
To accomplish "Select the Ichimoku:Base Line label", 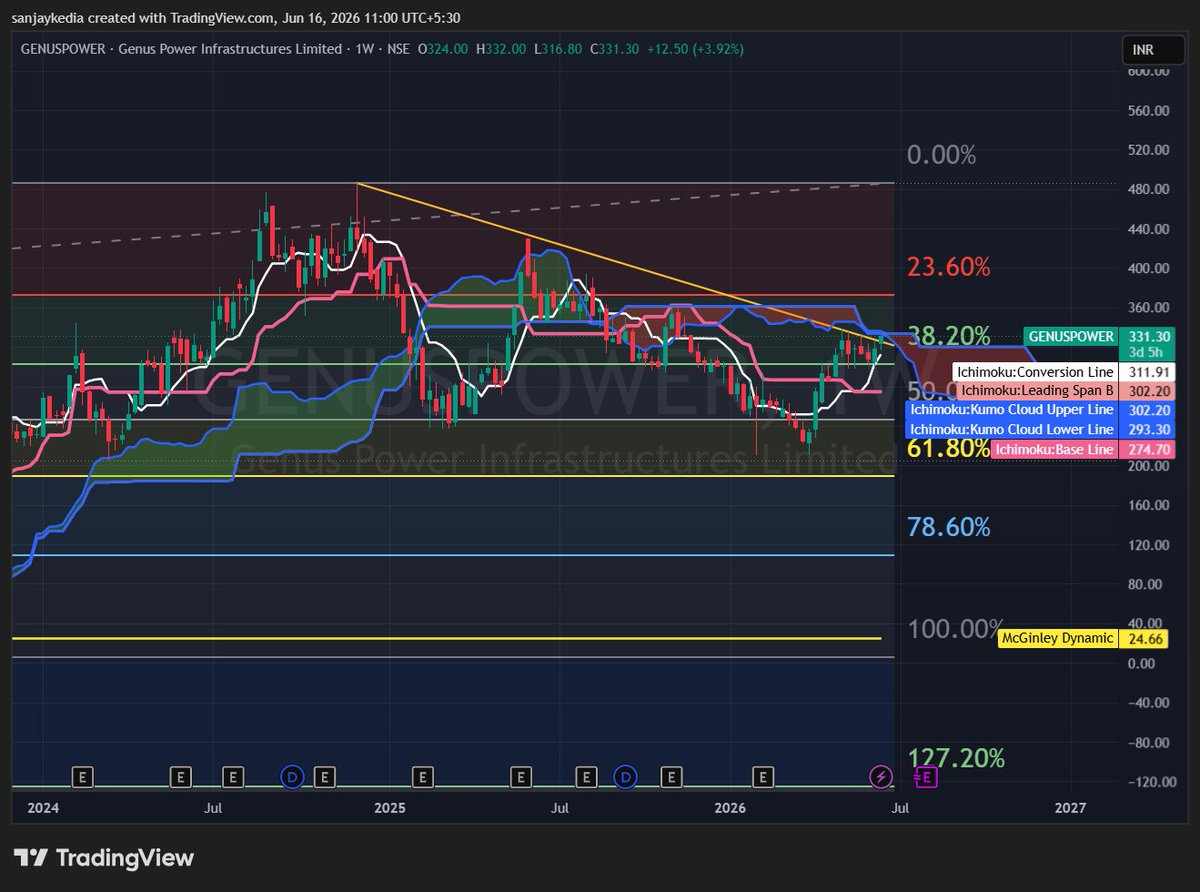I will [x=1054, y=450].
